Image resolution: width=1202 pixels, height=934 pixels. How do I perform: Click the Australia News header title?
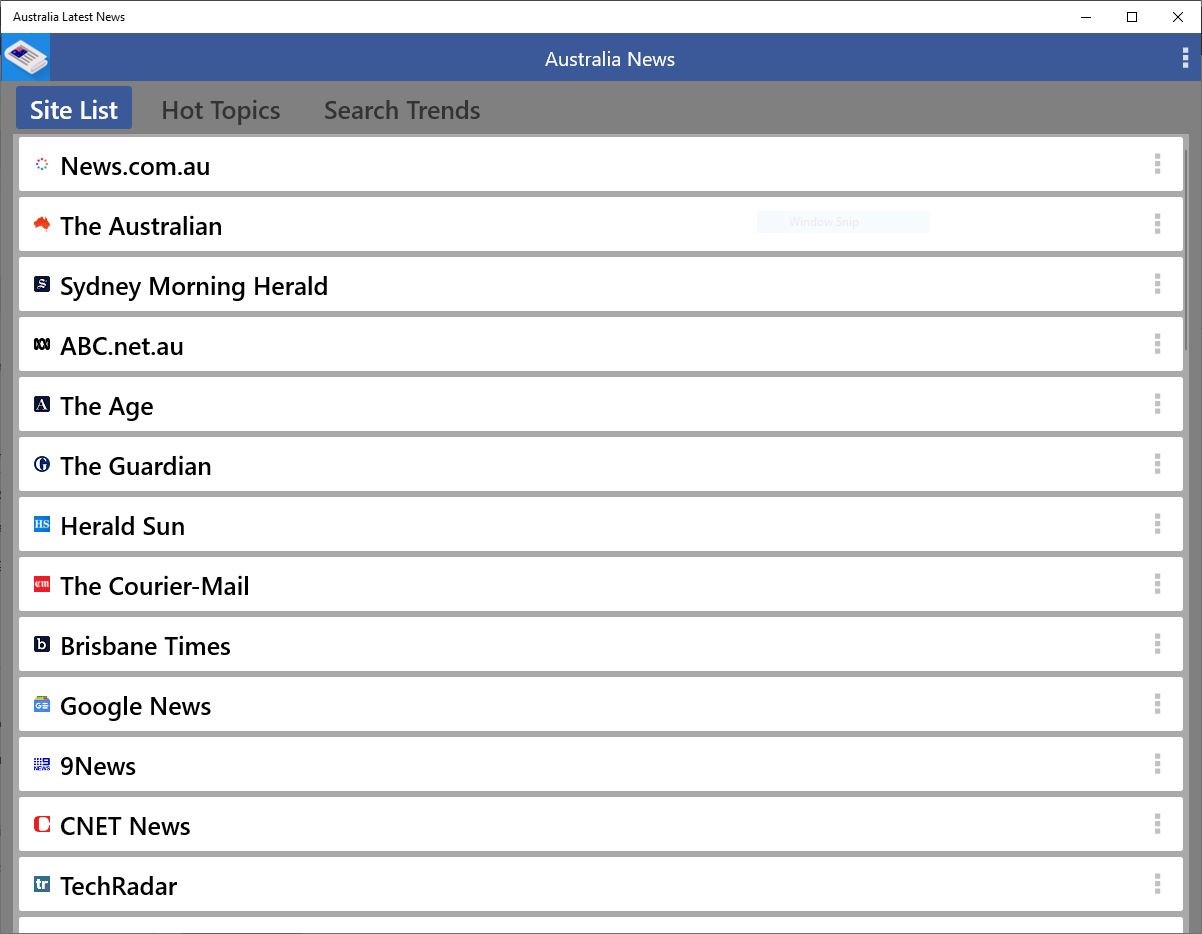[x=610, y=59]
